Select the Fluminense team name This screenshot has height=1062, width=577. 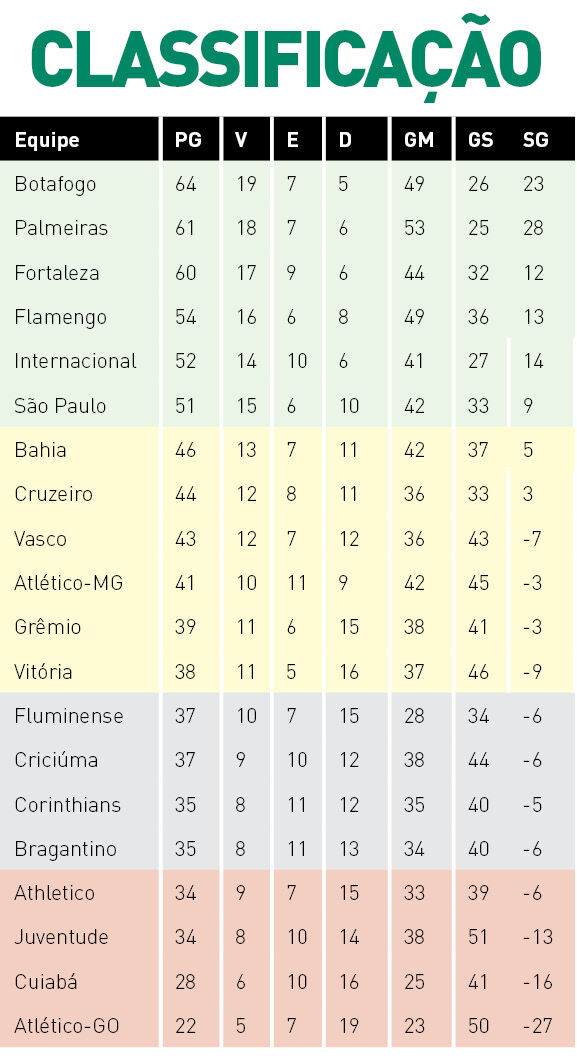(68, 716)
